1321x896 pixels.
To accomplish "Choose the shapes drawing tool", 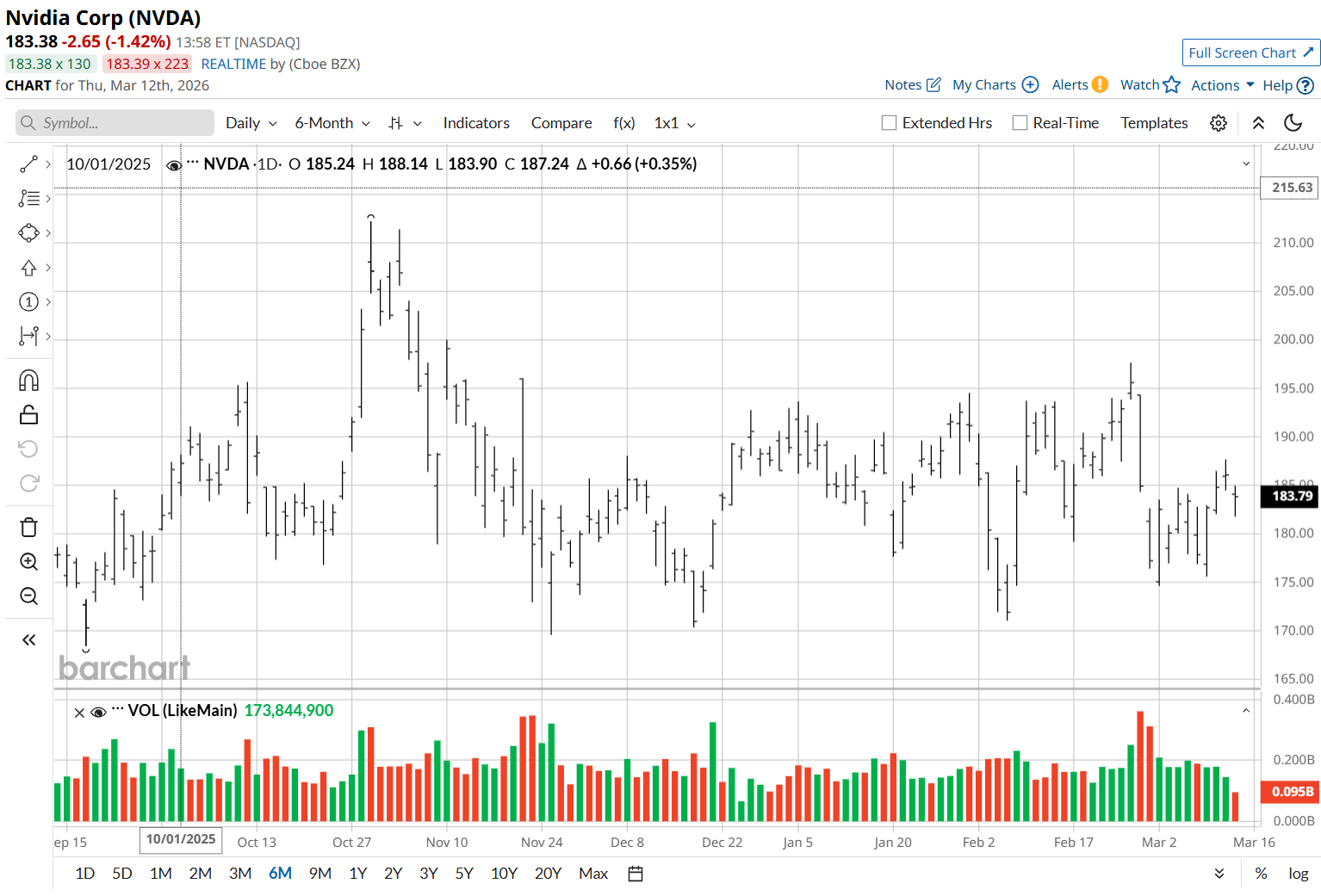I will pyautogui.click(x=28, y=232).
